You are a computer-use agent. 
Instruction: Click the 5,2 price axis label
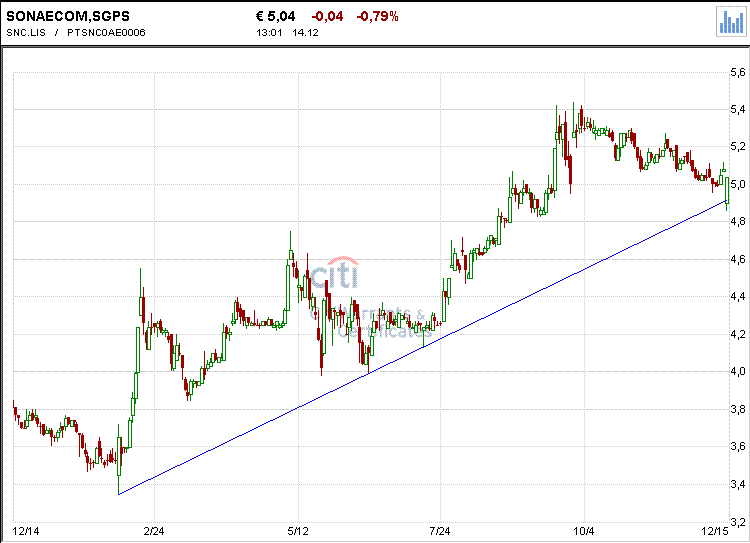[738, 146]
